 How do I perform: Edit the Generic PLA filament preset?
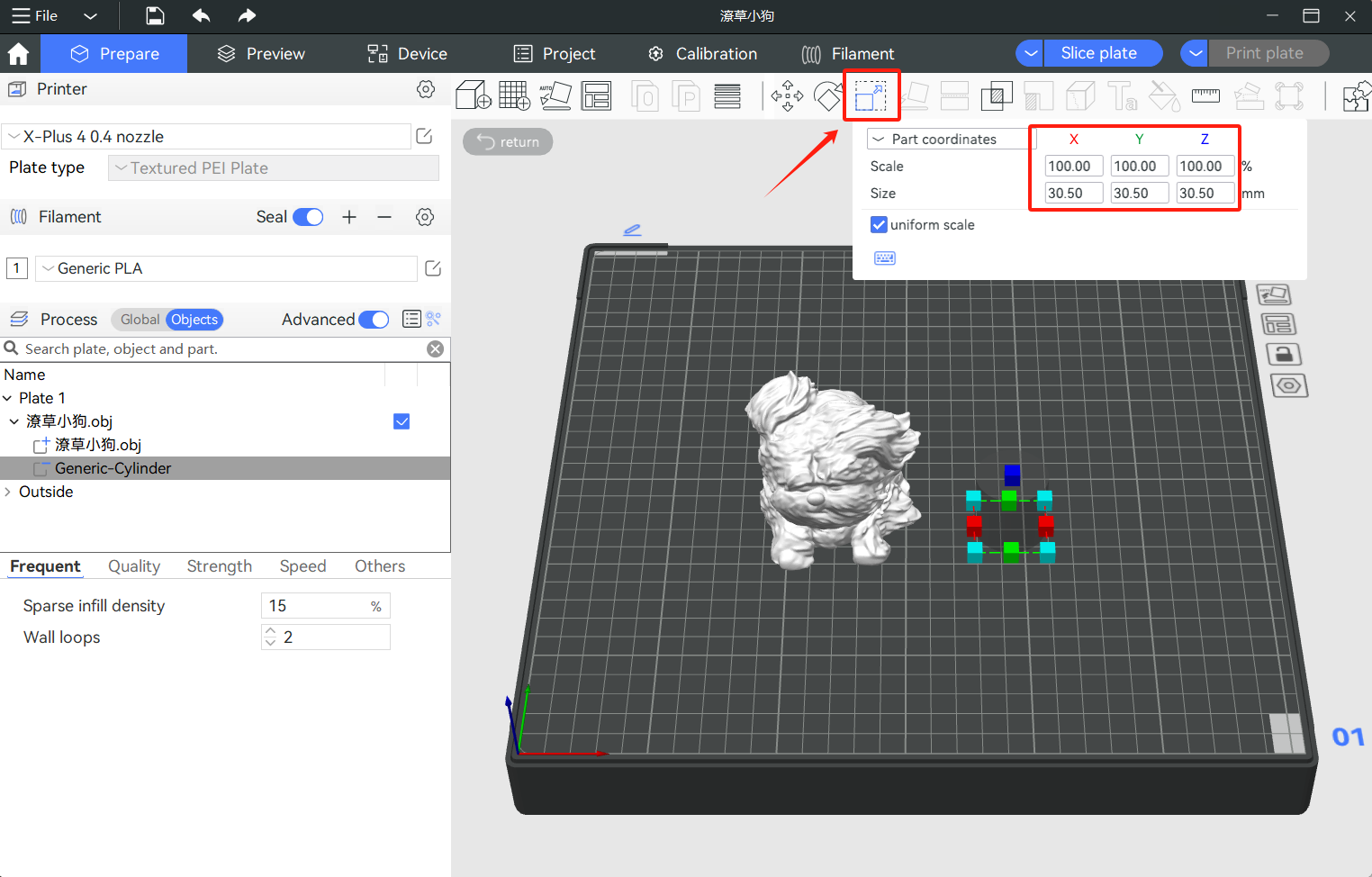tap(433, 268)
